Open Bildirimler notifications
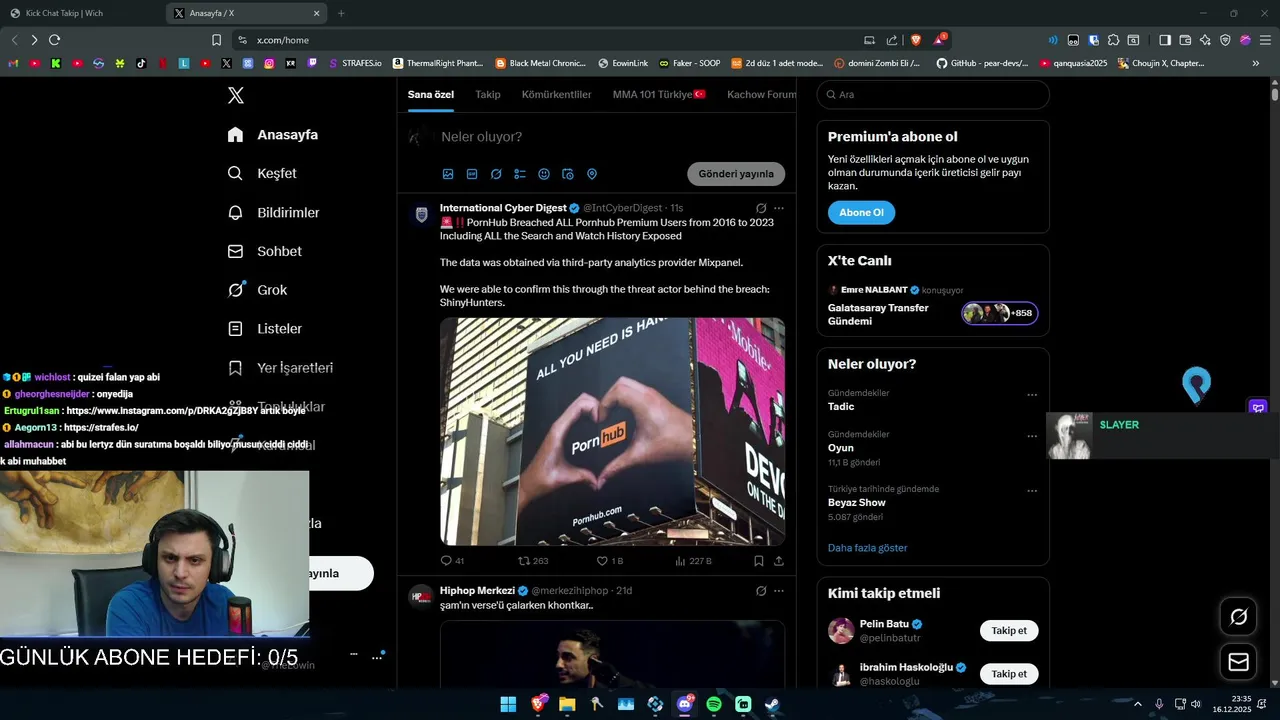Screen dimensions: 1280x720 [x=273, y=212]
